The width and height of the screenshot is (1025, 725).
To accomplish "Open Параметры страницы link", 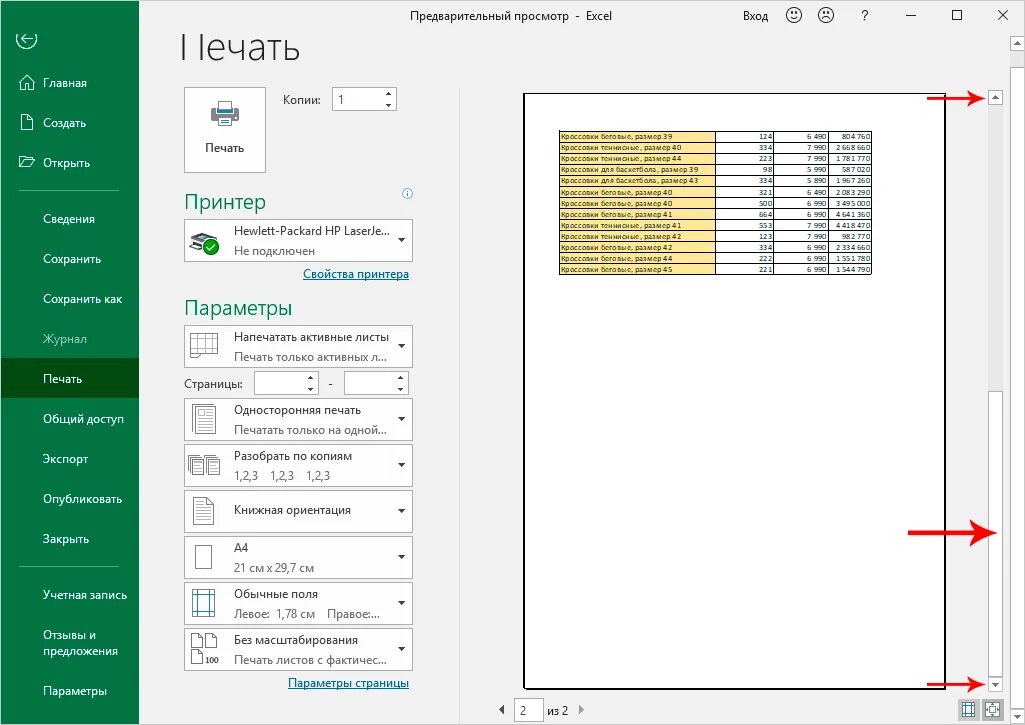I will click(x=348, y=683).
